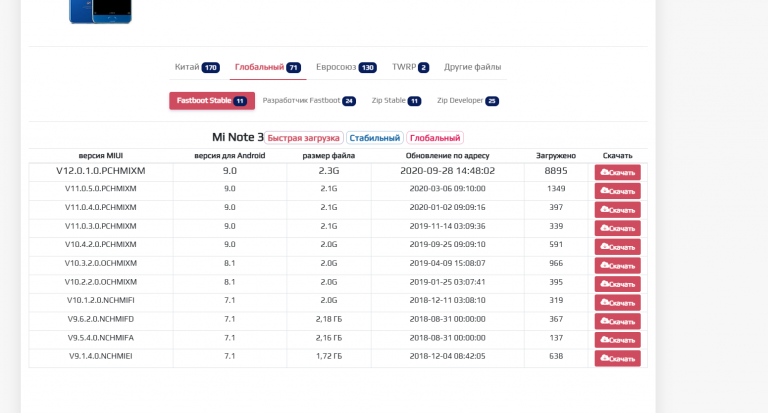Image resolution: width=768 pixels, height=413 pixels.
Task: Download V9.6.2.0.NCHMIFD firmware
Action: (618, 321)
